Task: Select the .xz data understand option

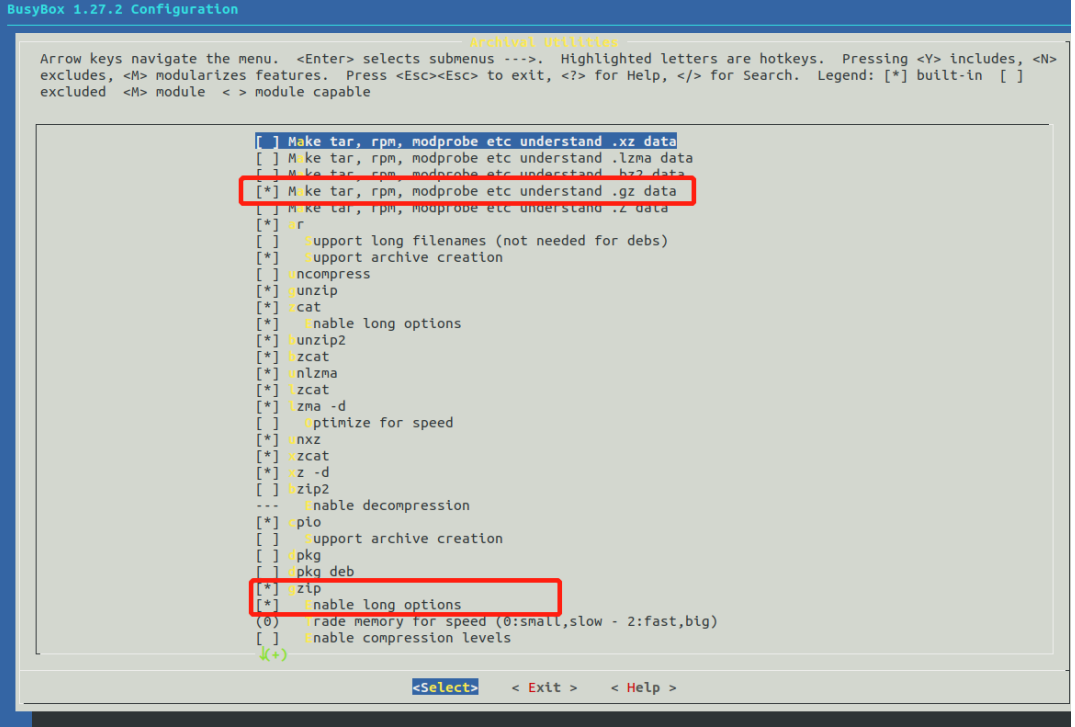Action: 466,141
